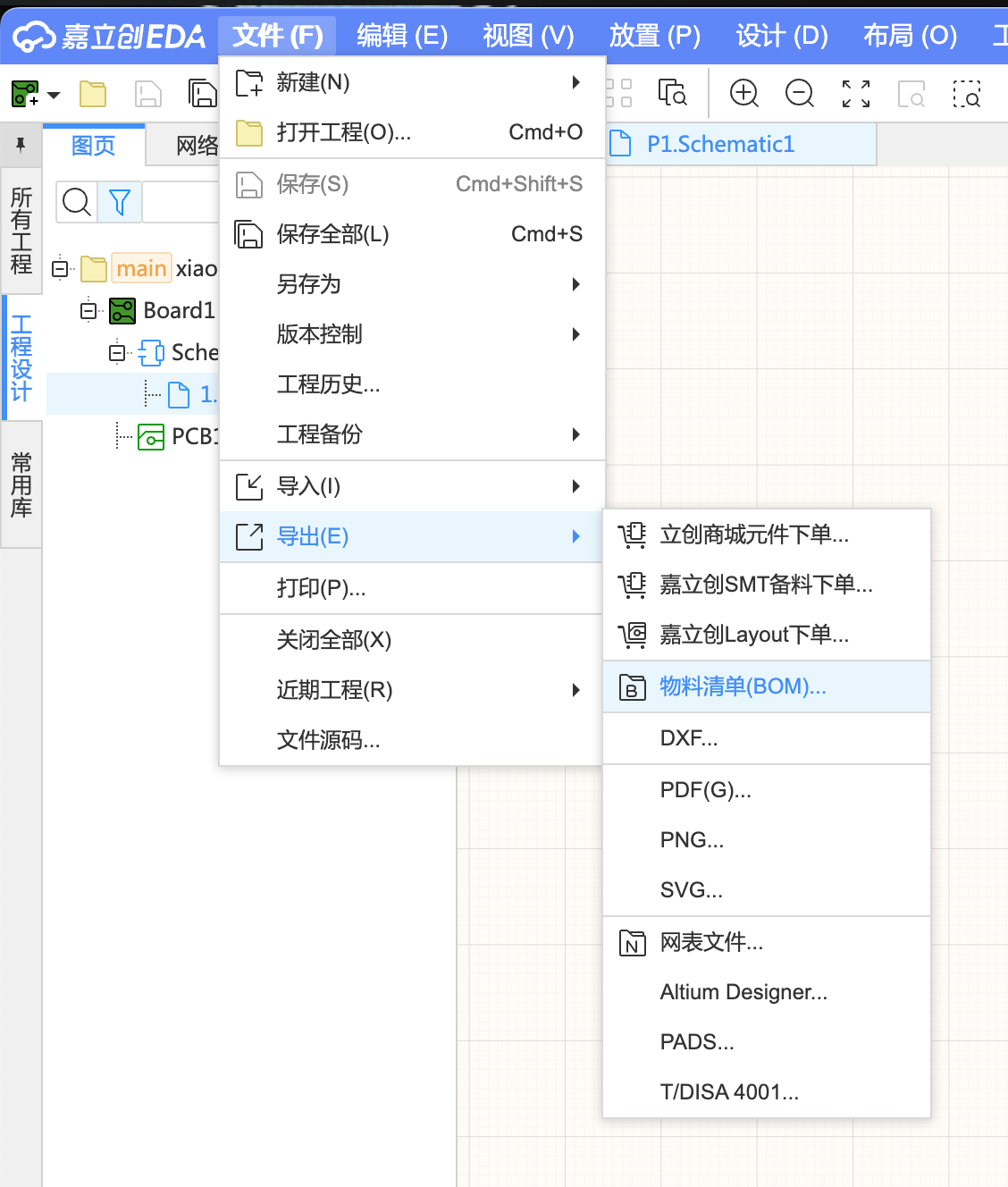
Task: Choose 打开工程(O)... menu entry
Action: pyautogui.click(x=412, y=132)
